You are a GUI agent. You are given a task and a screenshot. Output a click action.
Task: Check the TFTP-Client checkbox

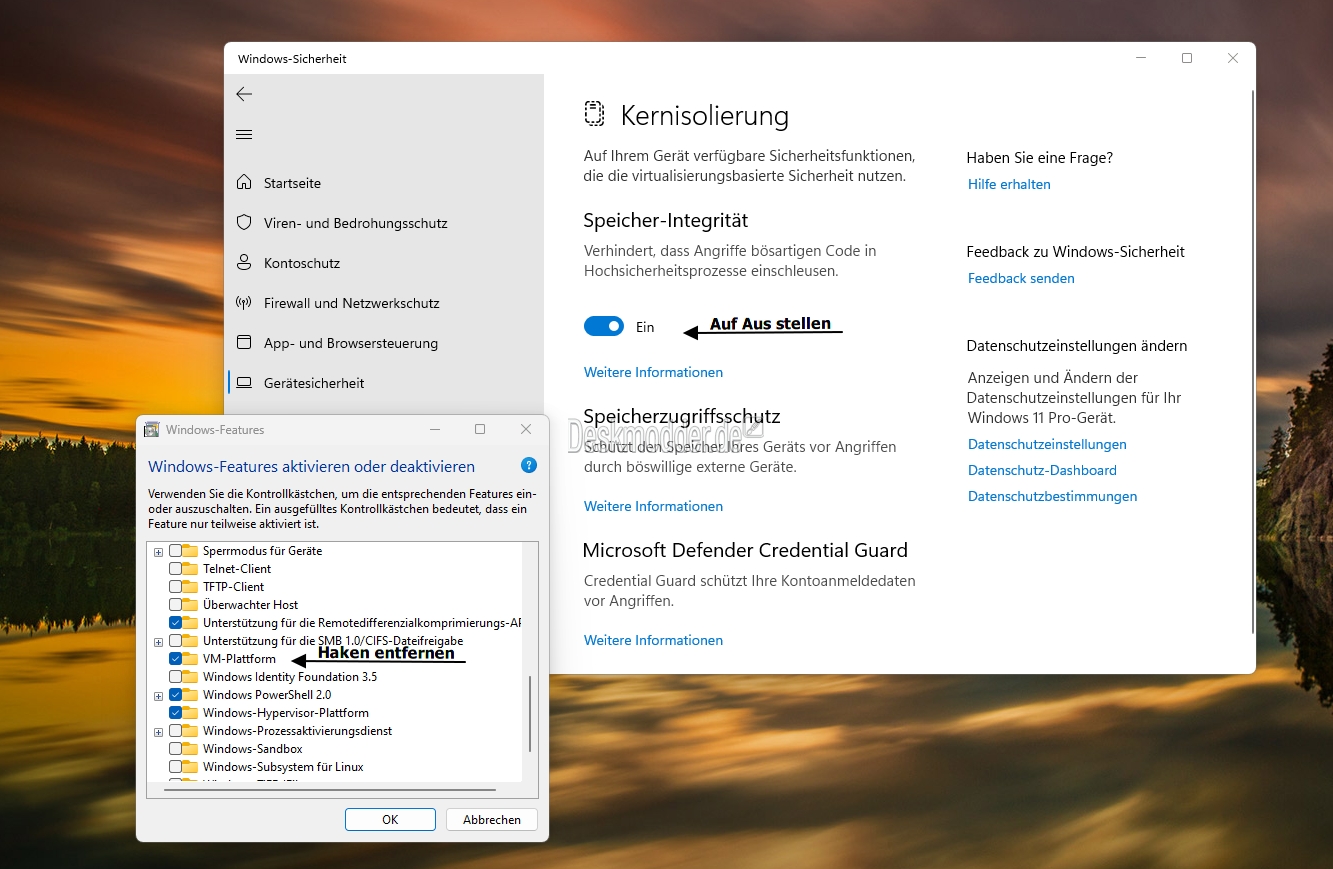pos(176,587)
